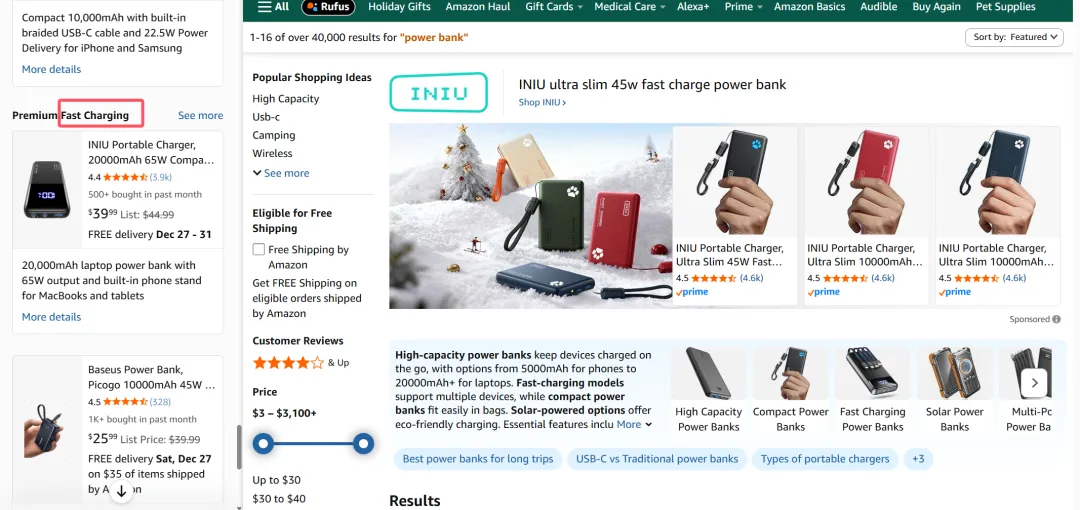
Task: Open the Sort by Featured dropdown
Action: 1015,37
